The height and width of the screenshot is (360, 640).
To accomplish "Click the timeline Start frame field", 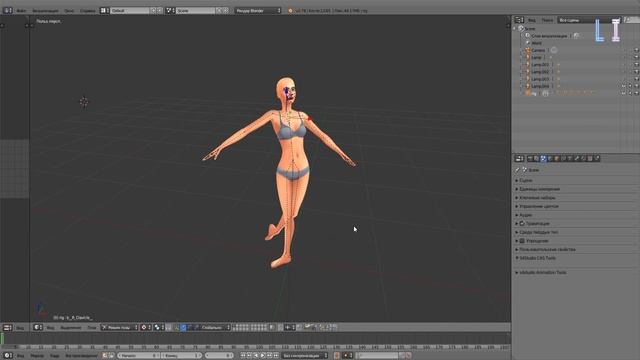I will (x=138, y=356).
